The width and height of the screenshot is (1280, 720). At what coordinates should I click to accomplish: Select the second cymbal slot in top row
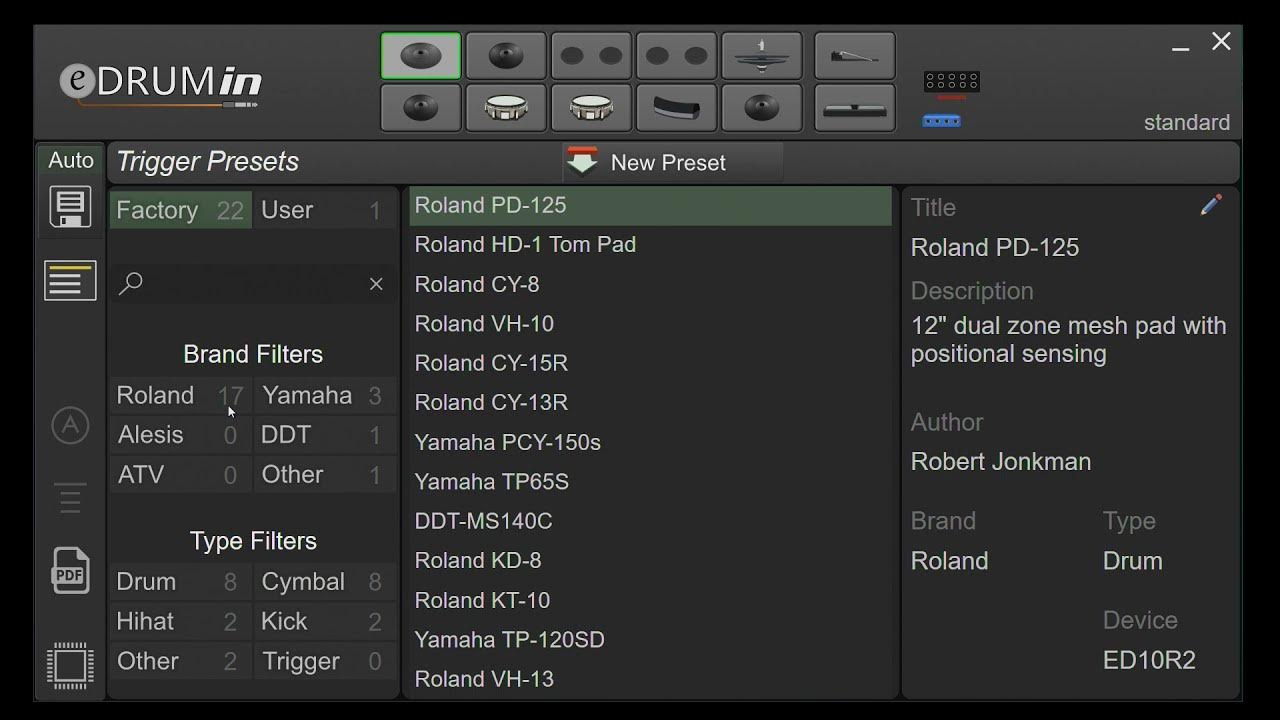click(506, 56)
